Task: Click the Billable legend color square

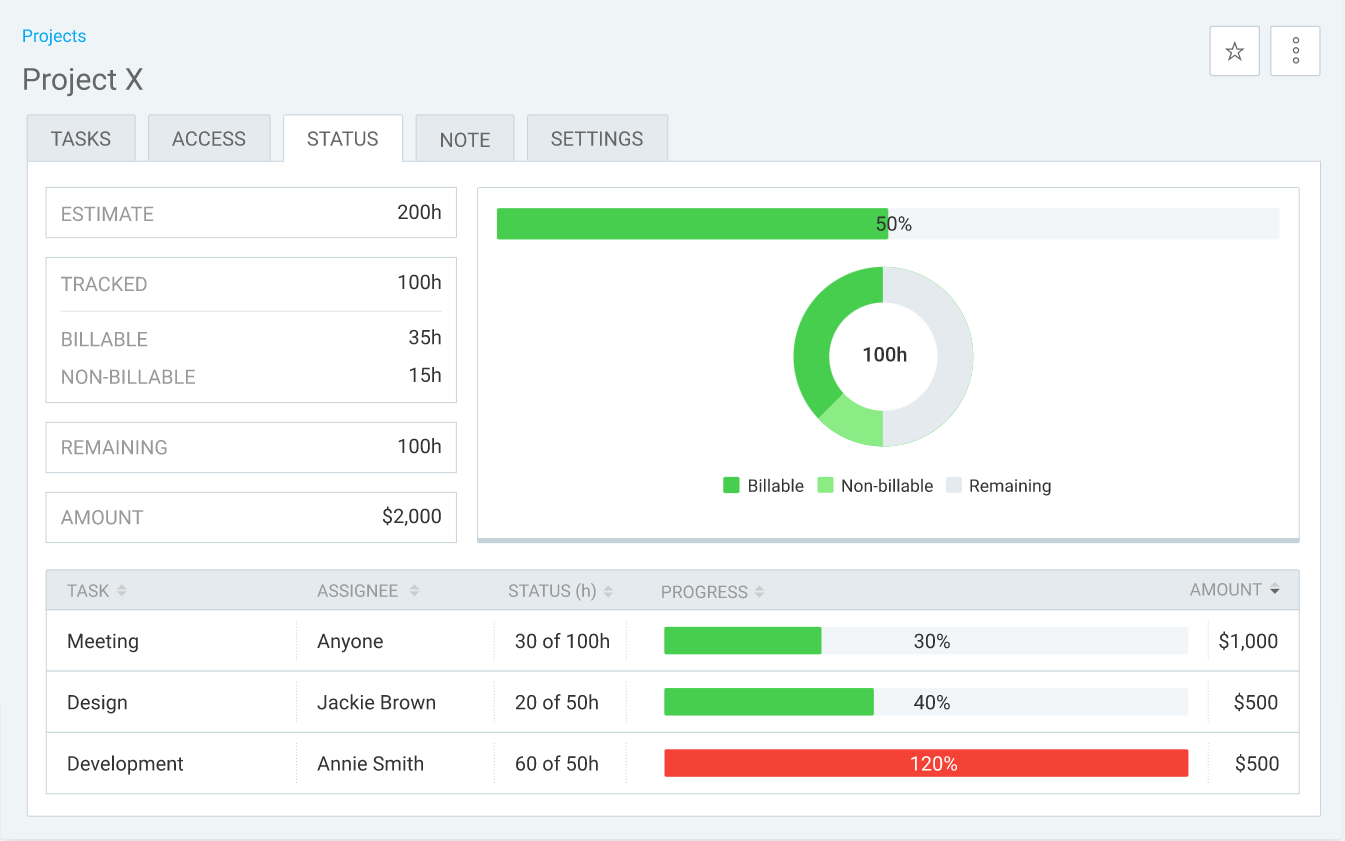Action: [x=730, y=485]
